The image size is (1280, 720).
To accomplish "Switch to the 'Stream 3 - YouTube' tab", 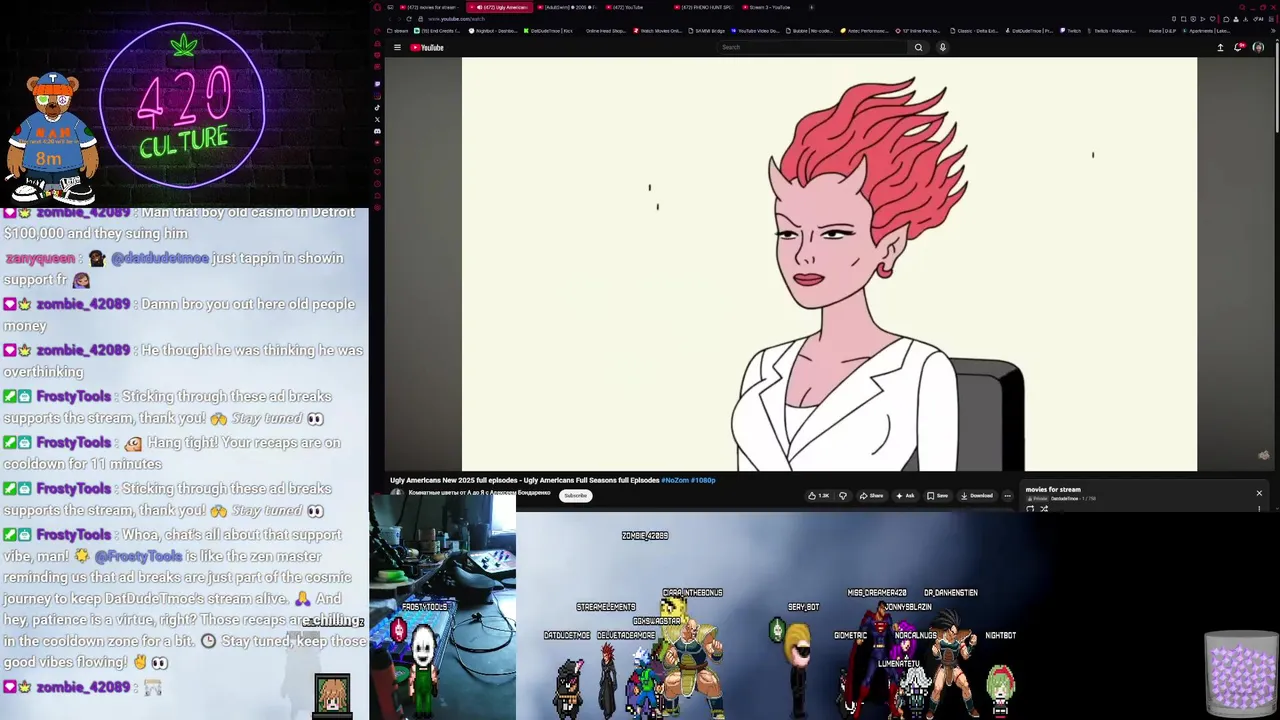I will click(770, 7).
